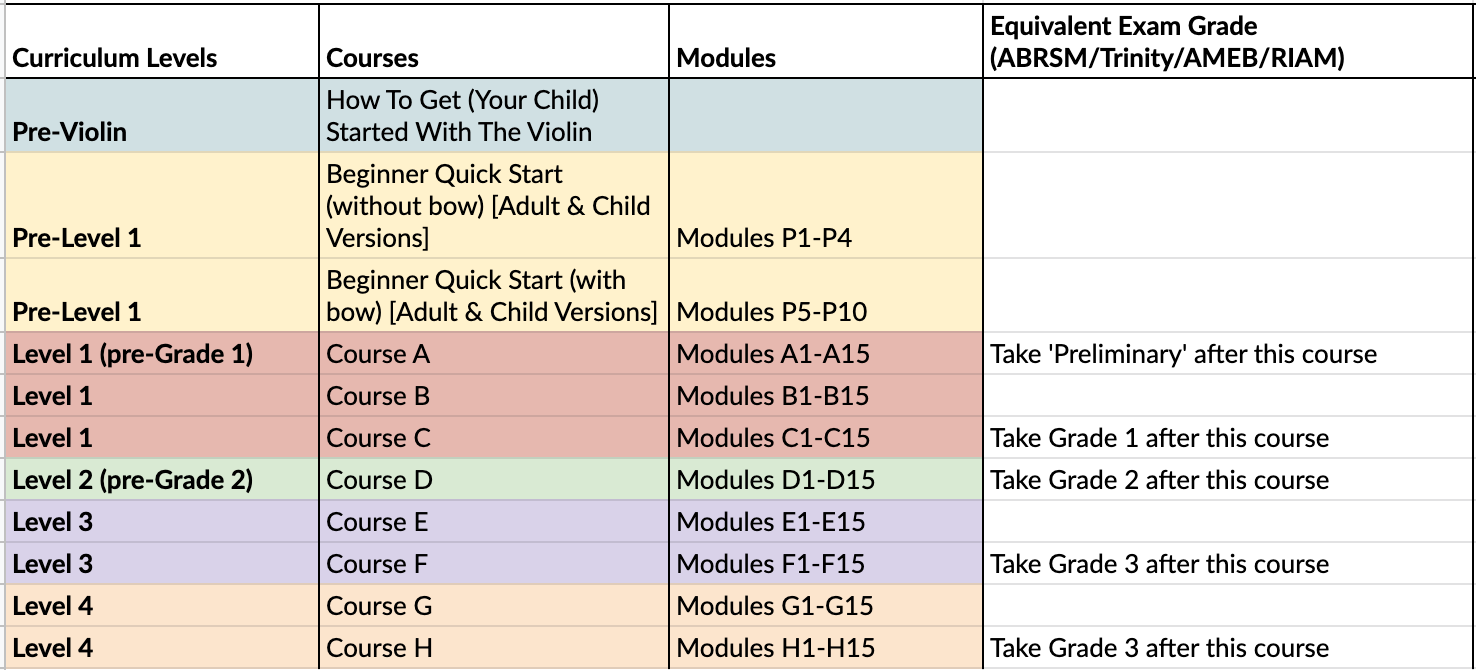The width and height of the screenshot is (1476, 670).
Task: Select the 'Modules P5-P10' cell
Action: click(826, 295)
